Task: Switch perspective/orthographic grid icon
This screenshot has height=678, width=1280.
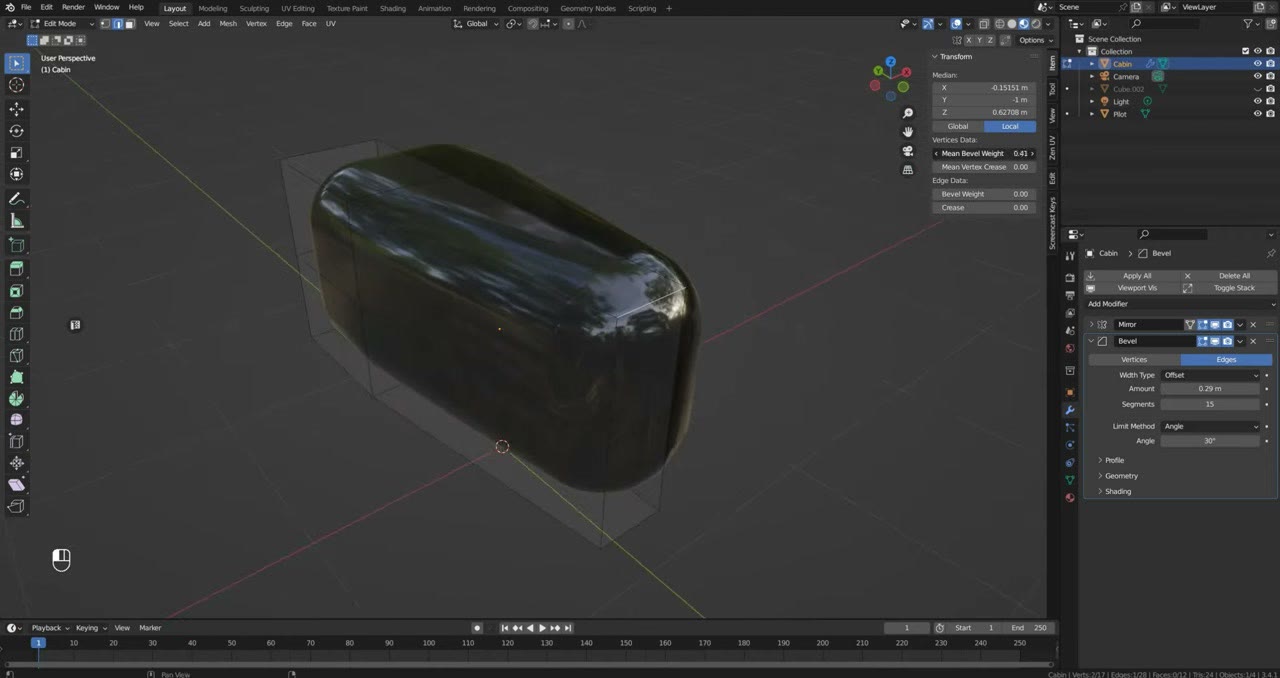Action: pos(907,170)
